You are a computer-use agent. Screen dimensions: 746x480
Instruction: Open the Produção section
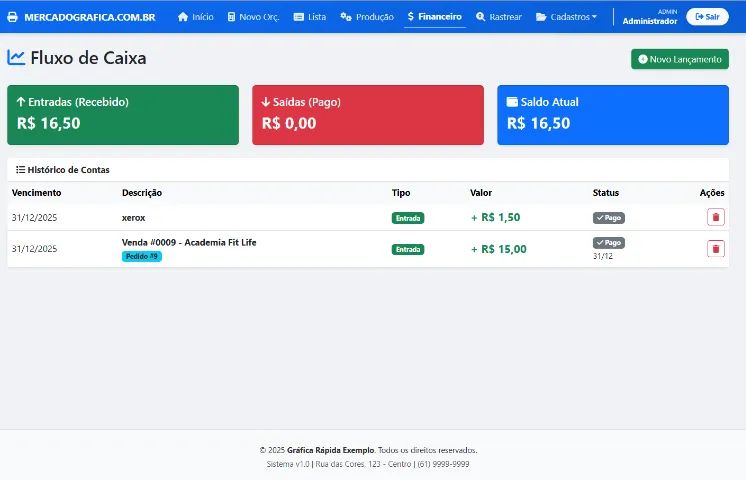tap(367, 17)
